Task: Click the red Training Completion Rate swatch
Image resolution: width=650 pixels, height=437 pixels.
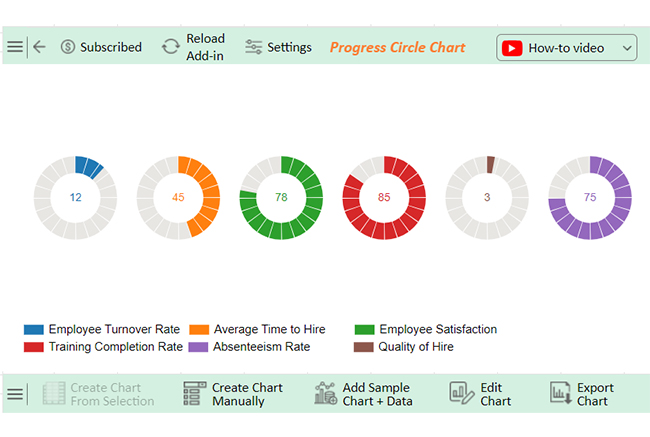Action: (x=34, y=347)
